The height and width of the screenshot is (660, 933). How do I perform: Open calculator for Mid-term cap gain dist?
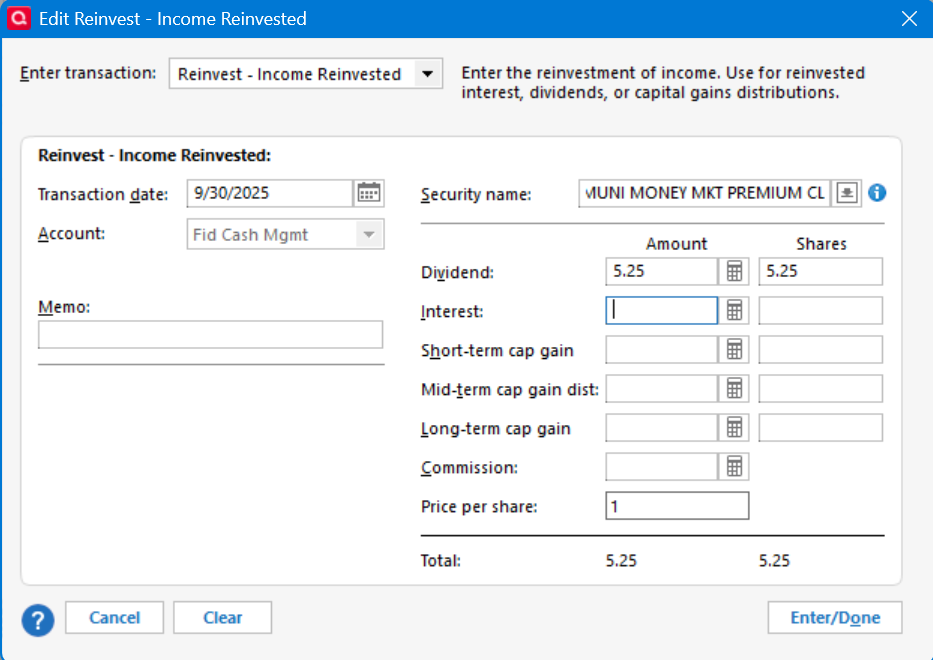pyautogui.click(x=734, y=389)
